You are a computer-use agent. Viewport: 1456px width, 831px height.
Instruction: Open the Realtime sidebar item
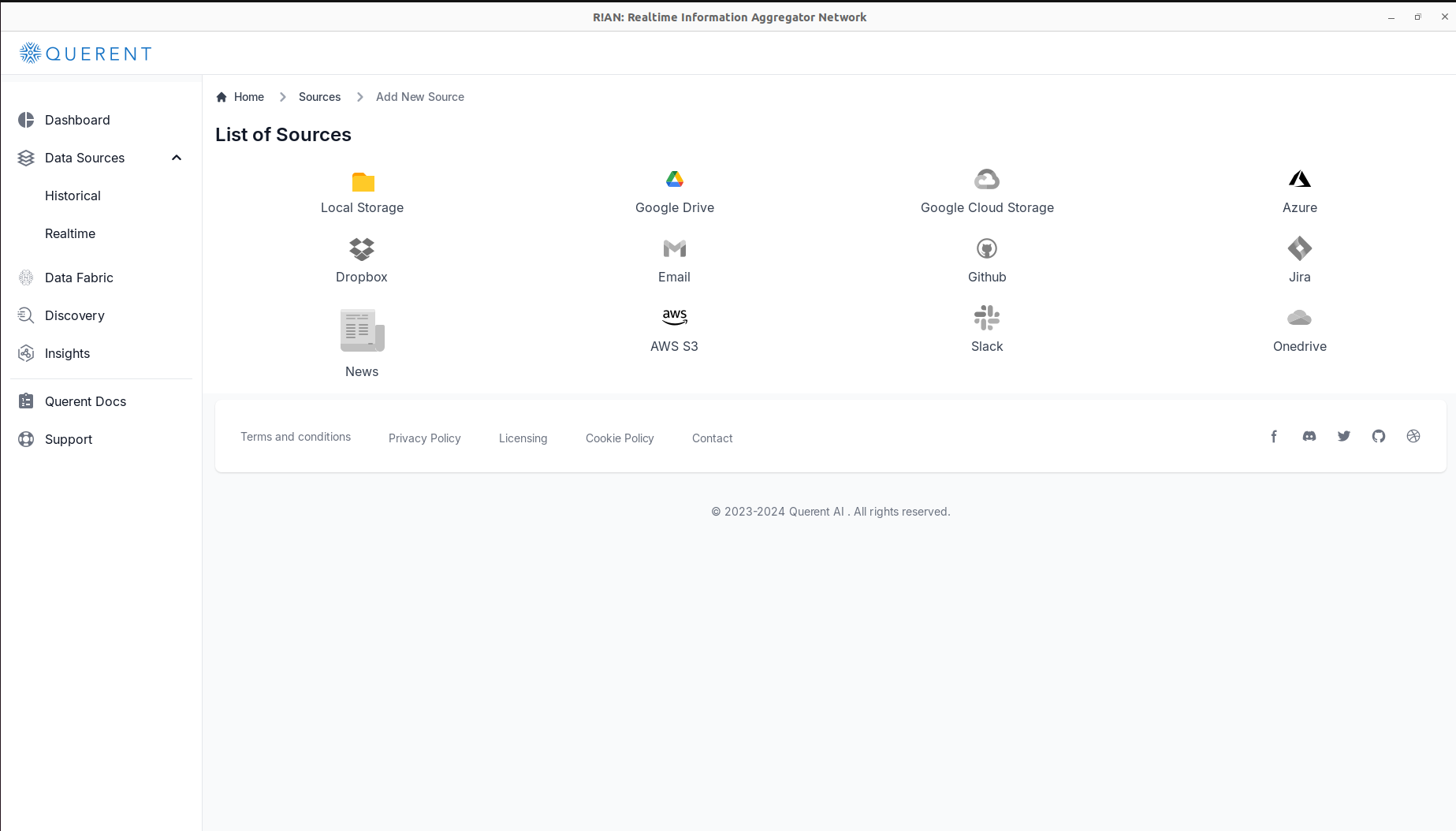(70, 233)
